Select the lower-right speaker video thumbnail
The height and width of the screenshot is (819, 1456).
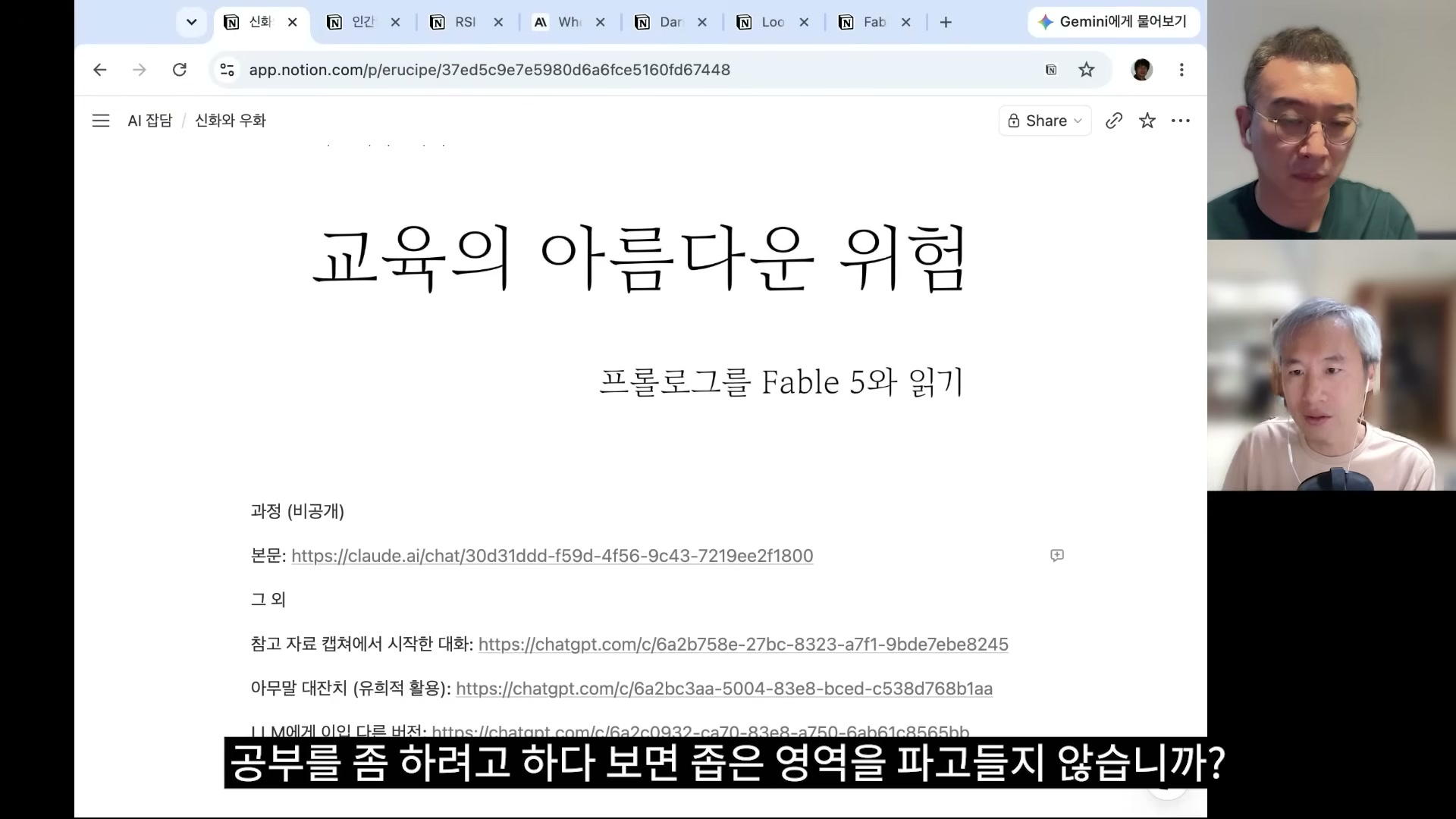click(1332, 366)
